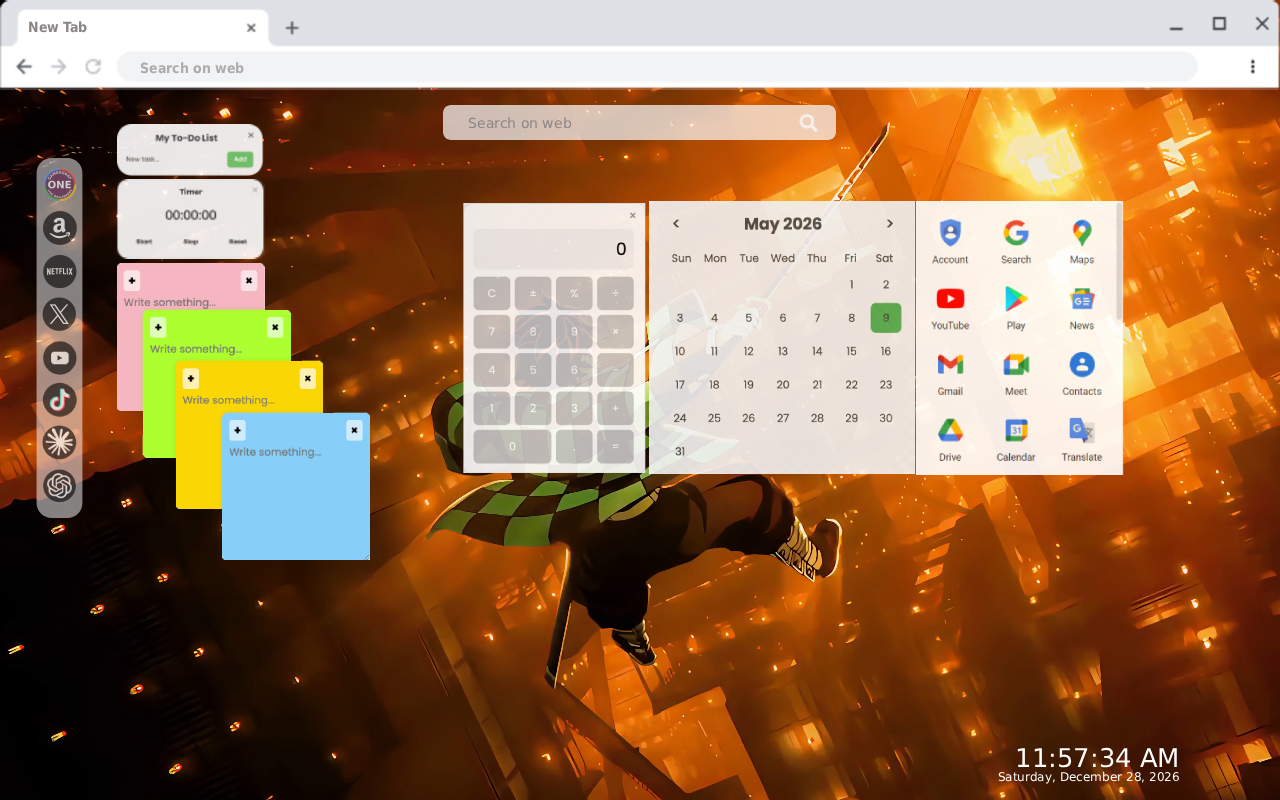Open Google Account from the apps panel
The height and width of the screenshot is (800, 1280).
click(x=950, y=241)
